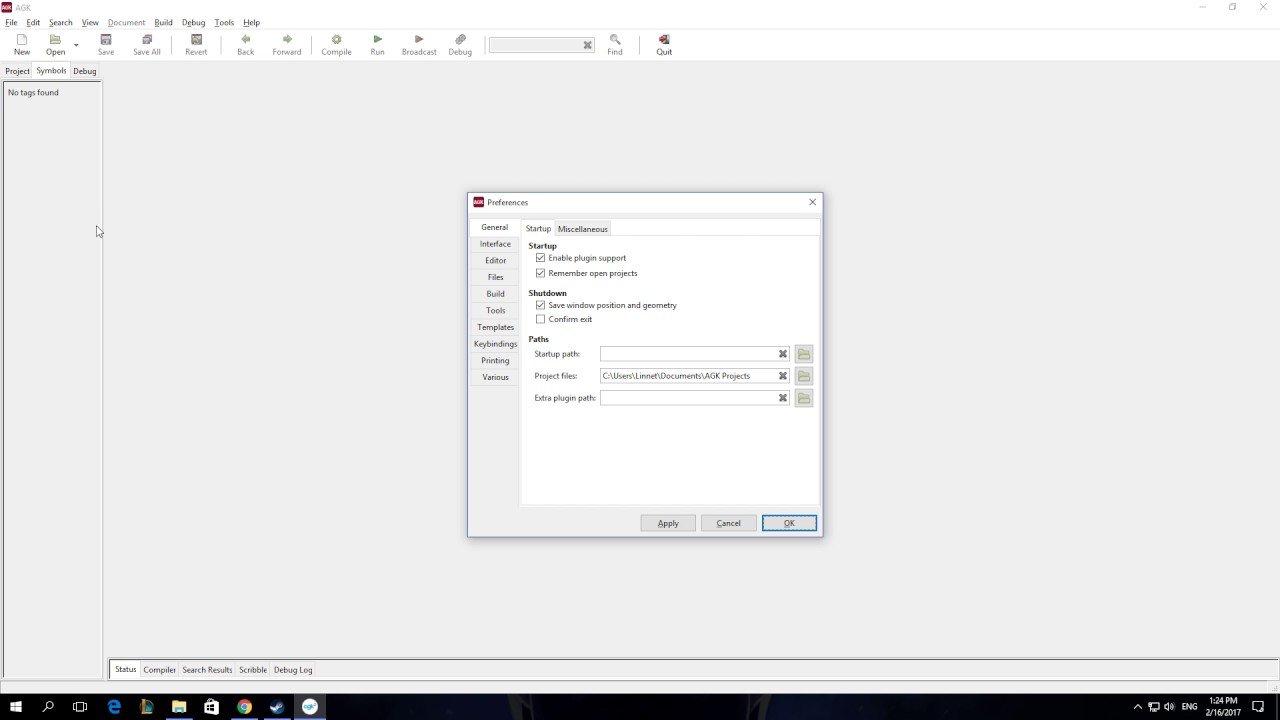Open the Printing preferences section

495,360
